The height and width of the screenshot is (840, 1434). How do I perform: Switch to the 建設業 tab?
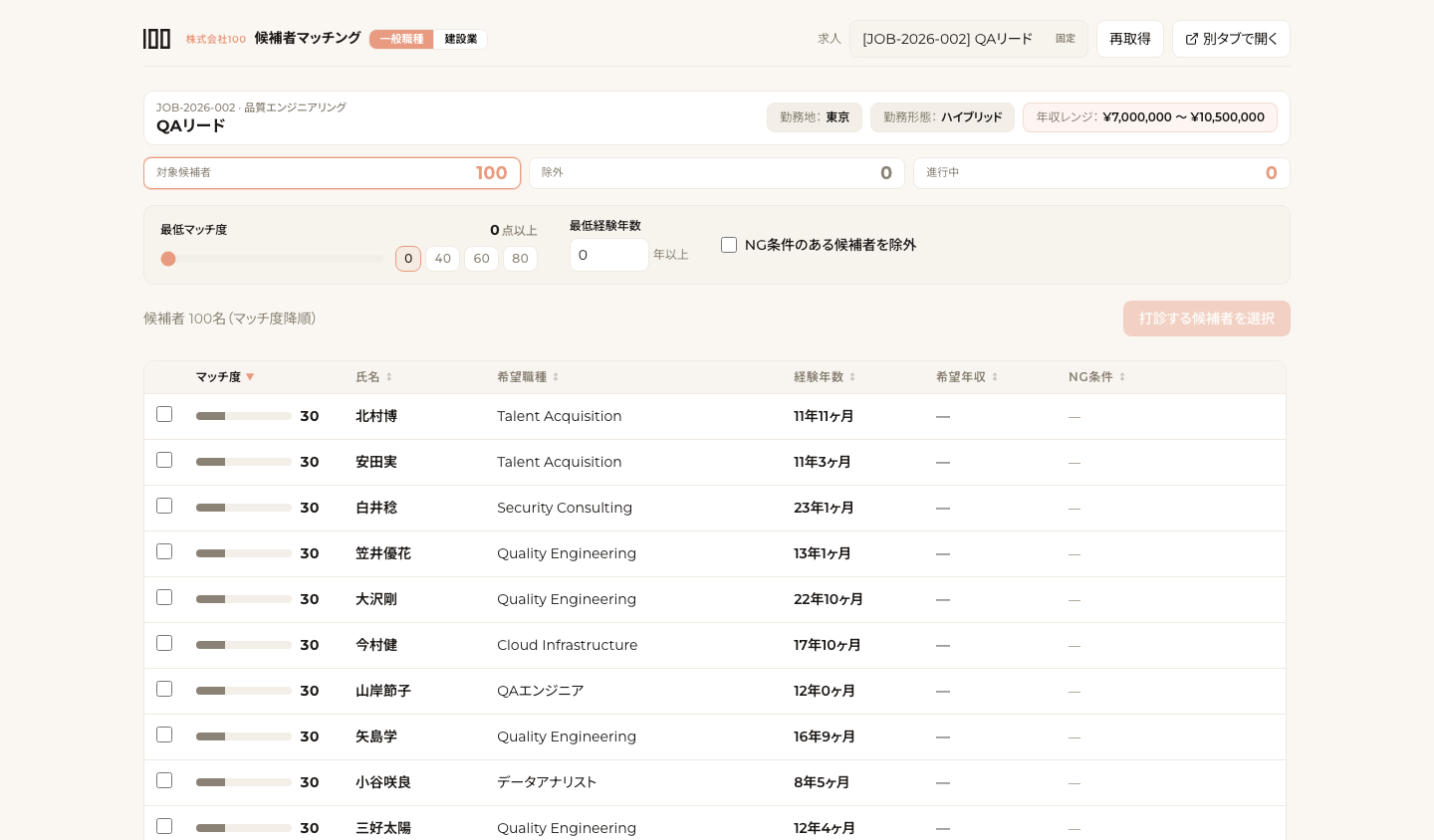(460, 39)
